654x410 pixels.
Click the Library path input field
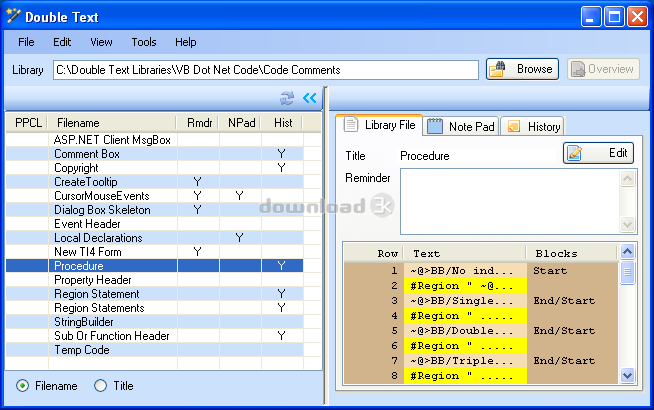pyautogui.click(x=266, y=70)
